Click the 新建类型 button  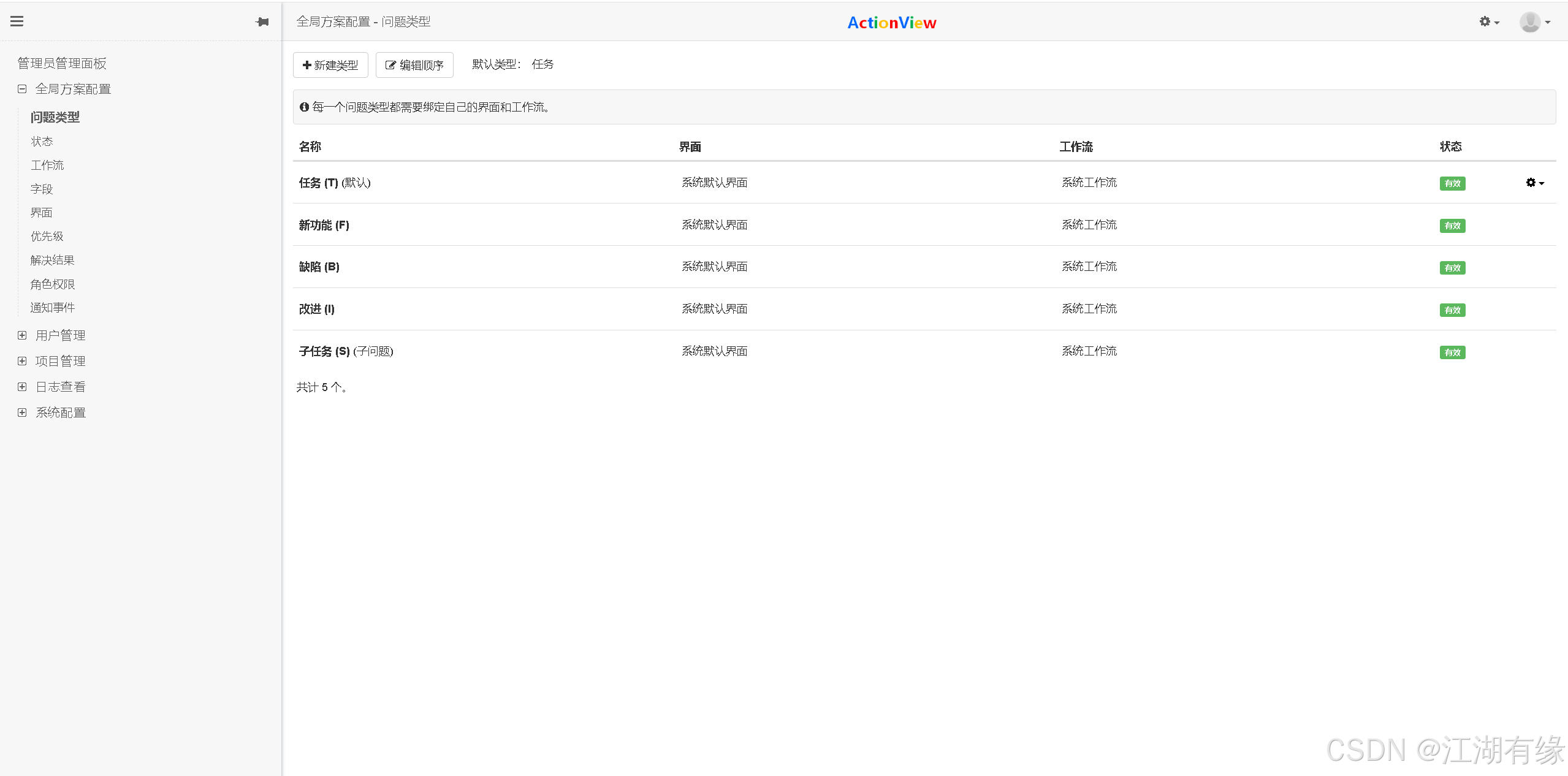coord(330,64)
